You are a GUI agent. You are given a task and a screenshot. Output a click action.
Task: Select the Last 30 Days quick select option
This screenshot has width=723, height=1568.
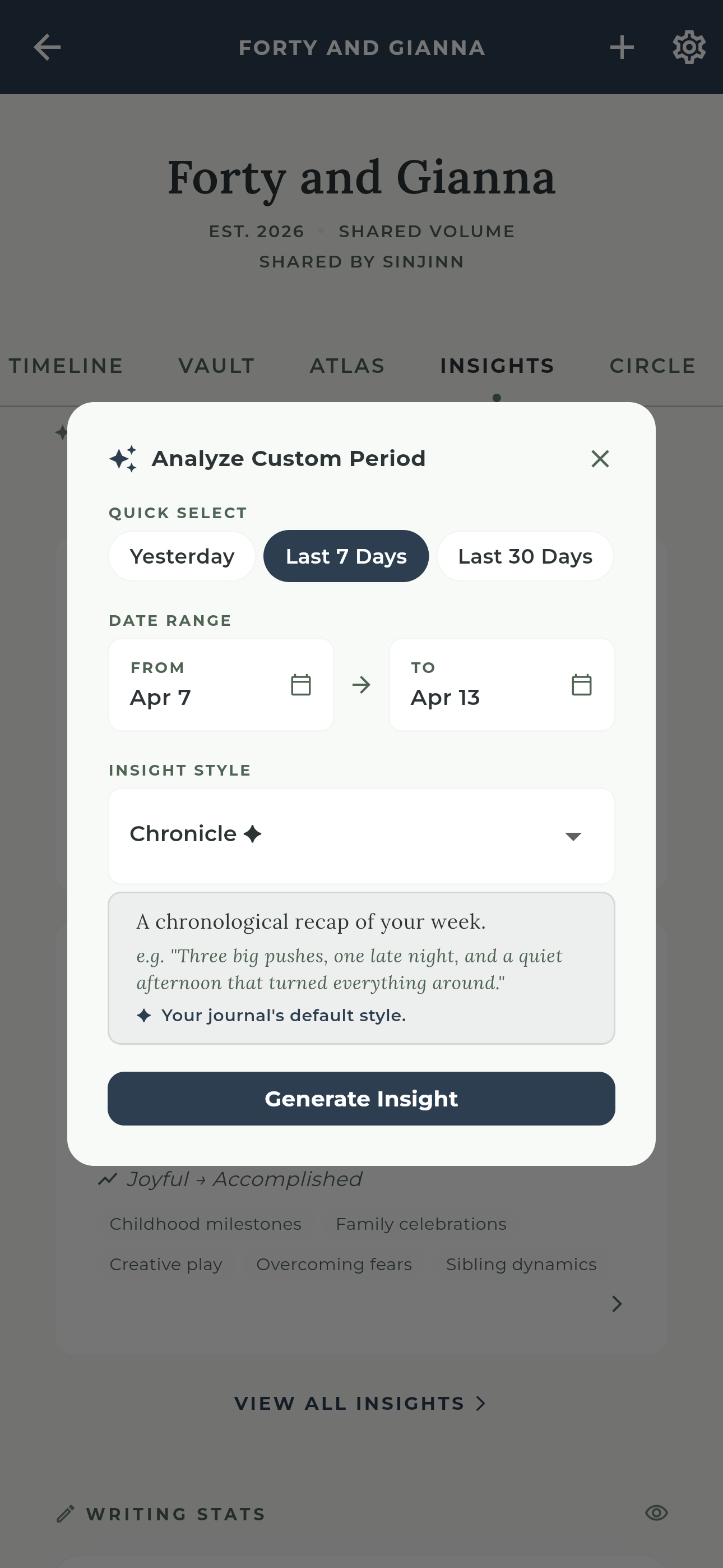pos(524,556)
